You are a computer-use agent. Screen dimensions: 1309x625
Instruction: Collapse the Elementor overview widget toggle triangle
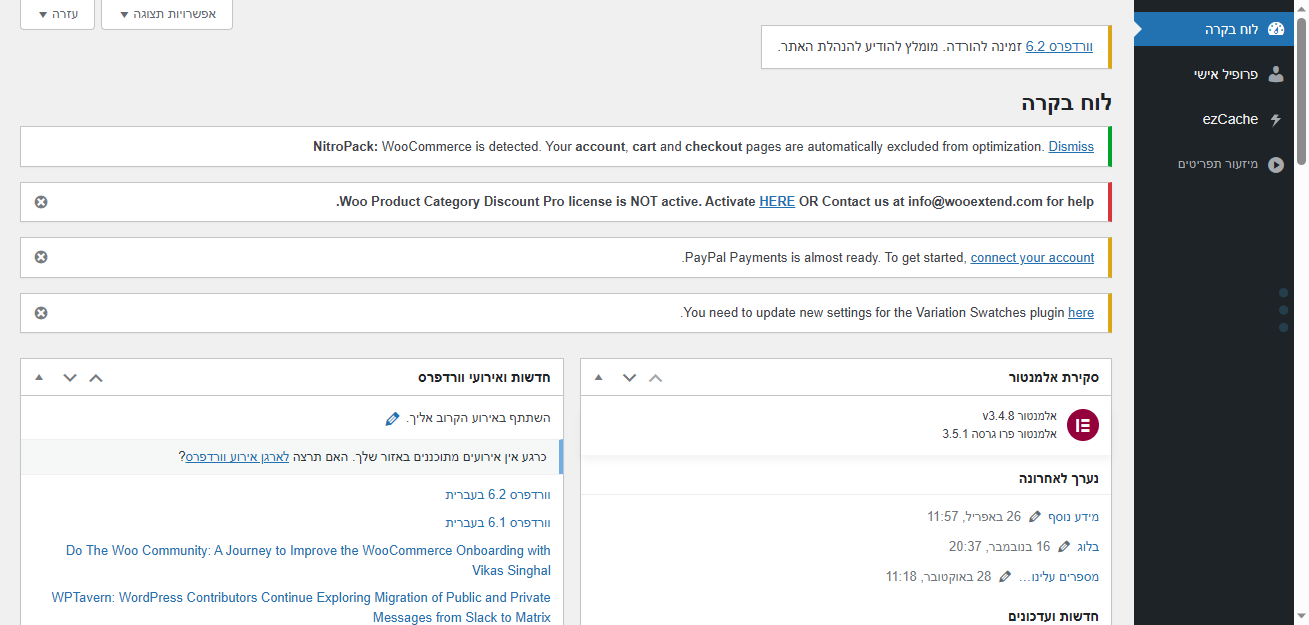[598, 378]
